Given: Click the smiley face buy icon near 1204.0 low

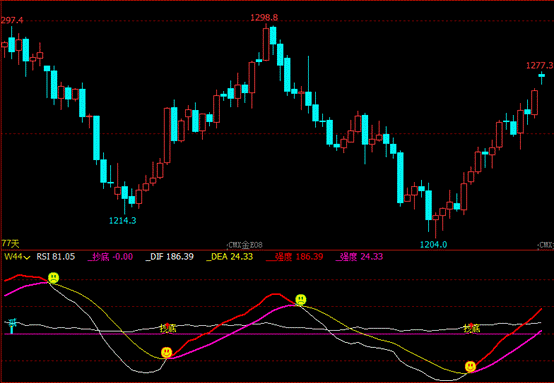Looking at the screenshot, I should click(470, 366).
